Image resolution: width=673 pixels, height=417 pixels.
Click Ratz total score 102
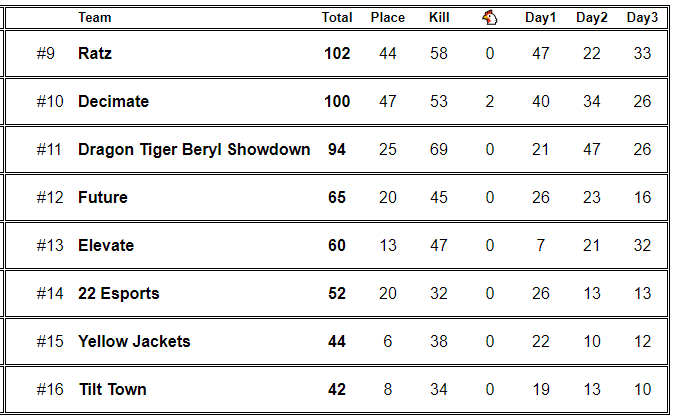click(337, 53)
